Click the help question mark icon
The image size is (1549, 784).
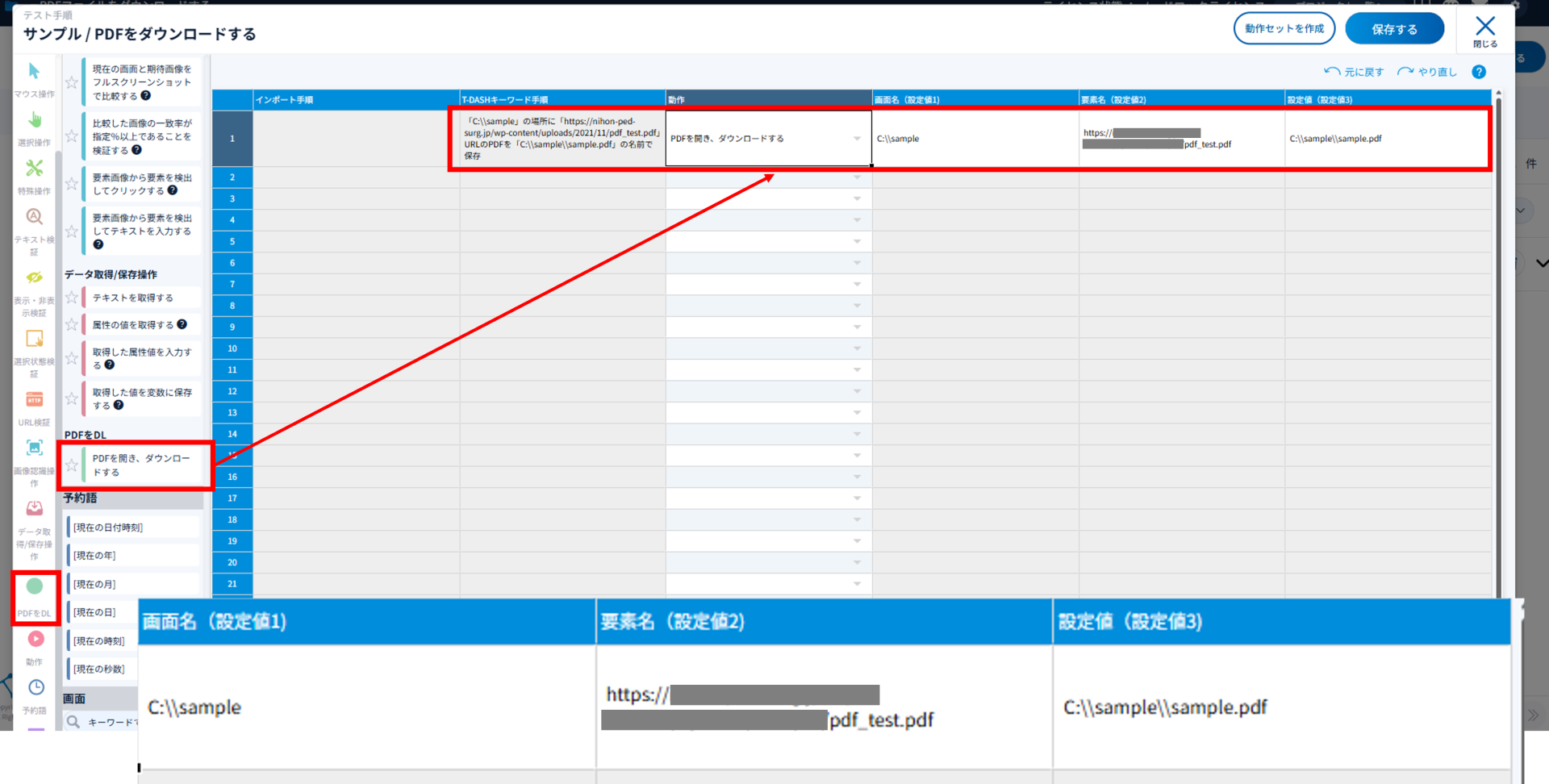[x=1479, y=72]
